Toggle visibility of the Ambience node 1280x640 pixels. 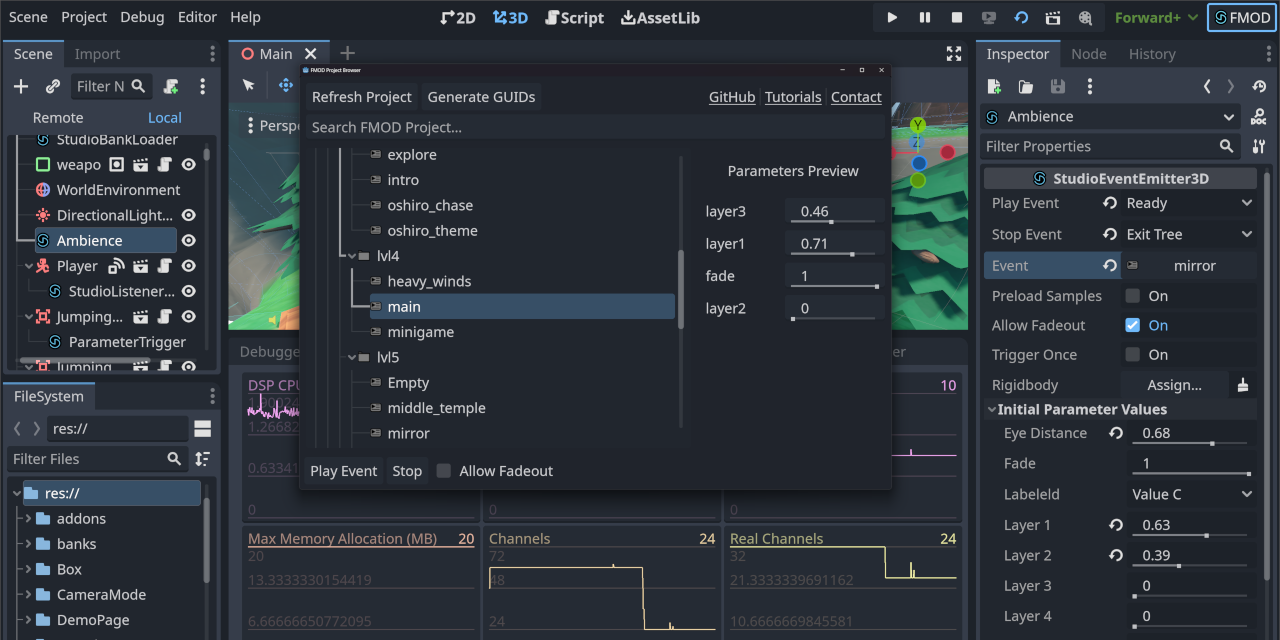(189, 240)
